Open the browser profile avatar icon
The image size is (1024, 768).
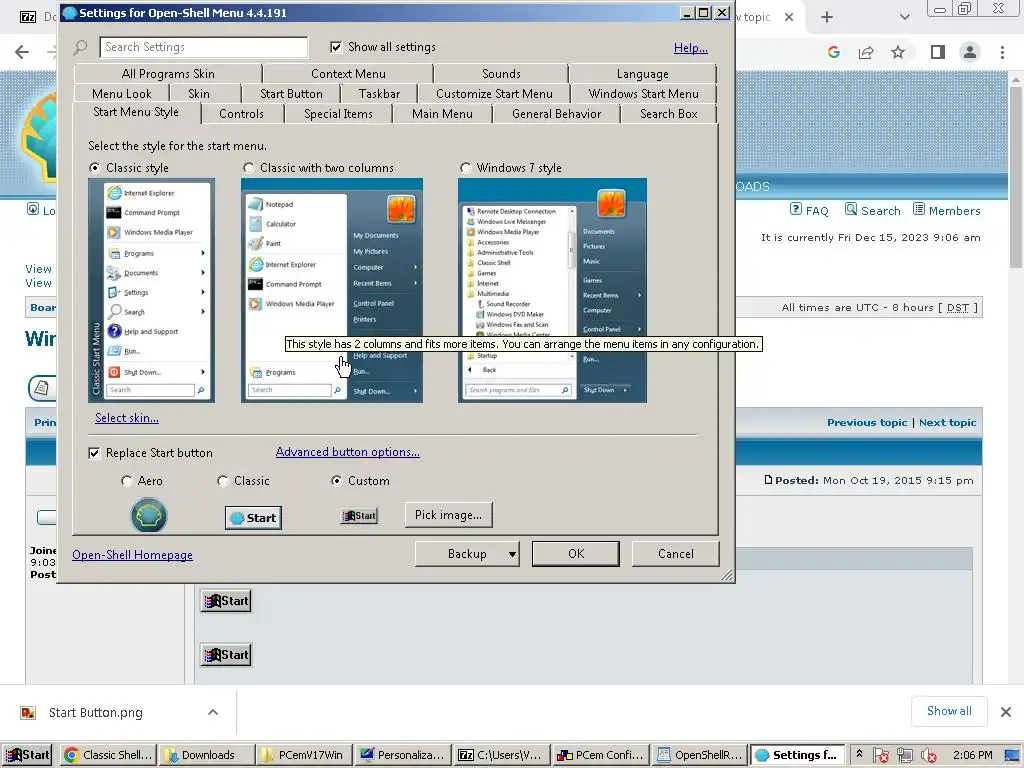coord(970,52)
